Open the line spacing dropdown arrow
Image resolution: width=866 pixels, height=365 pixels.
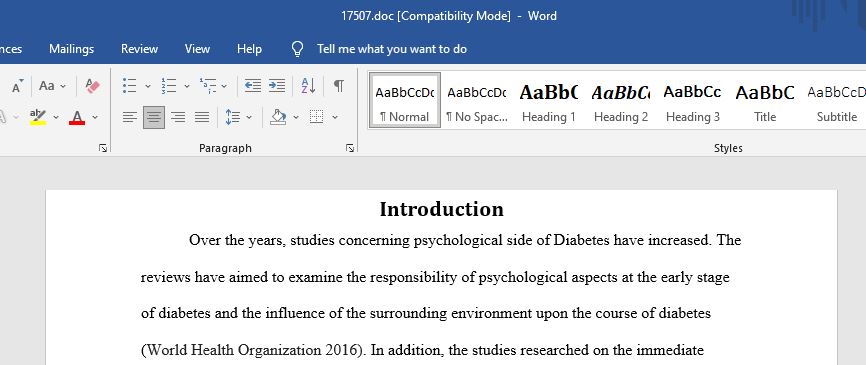click(x=249, y=117)
